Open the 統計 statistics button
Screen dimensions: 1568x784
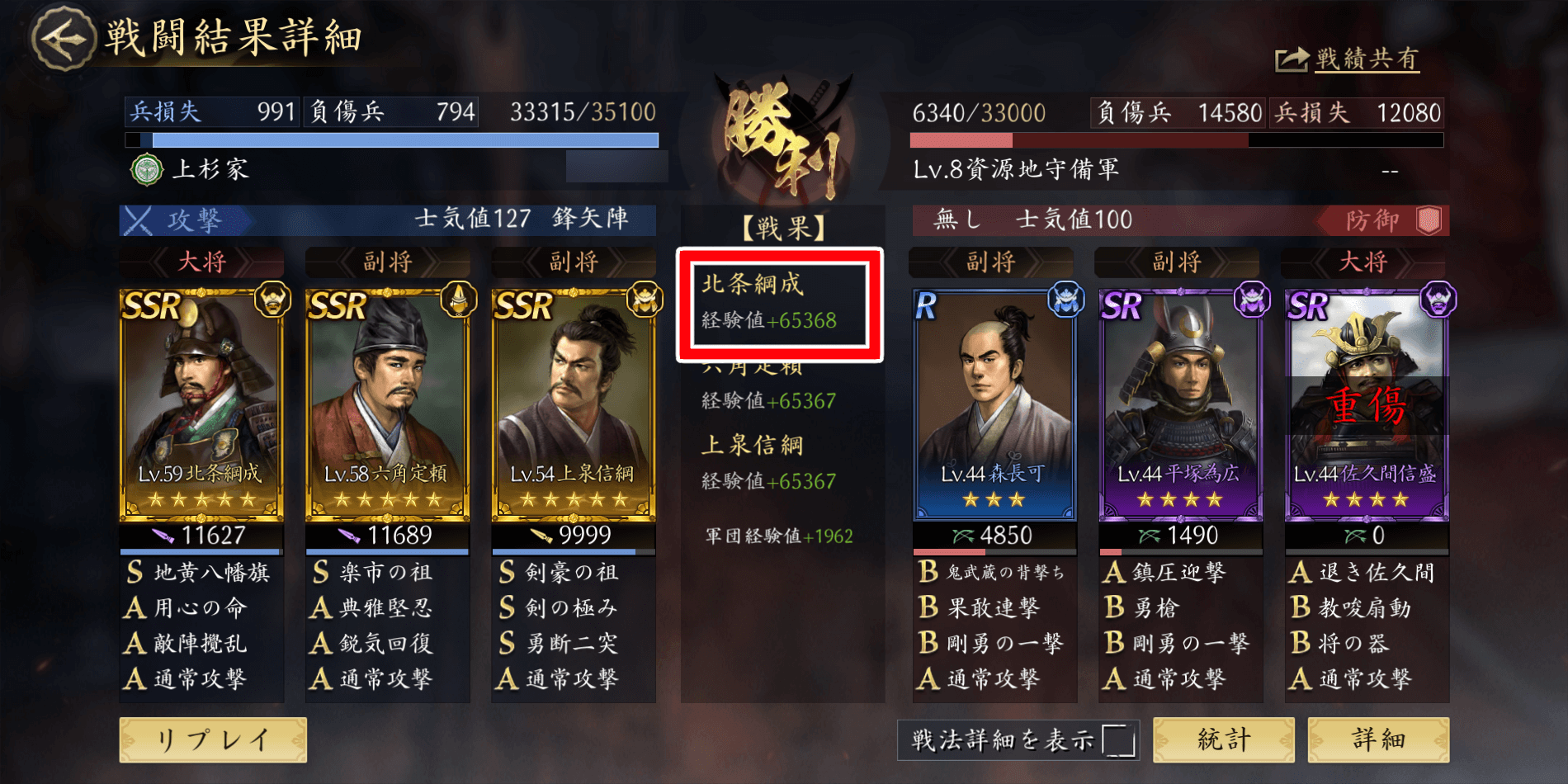tap(1224, 739)
